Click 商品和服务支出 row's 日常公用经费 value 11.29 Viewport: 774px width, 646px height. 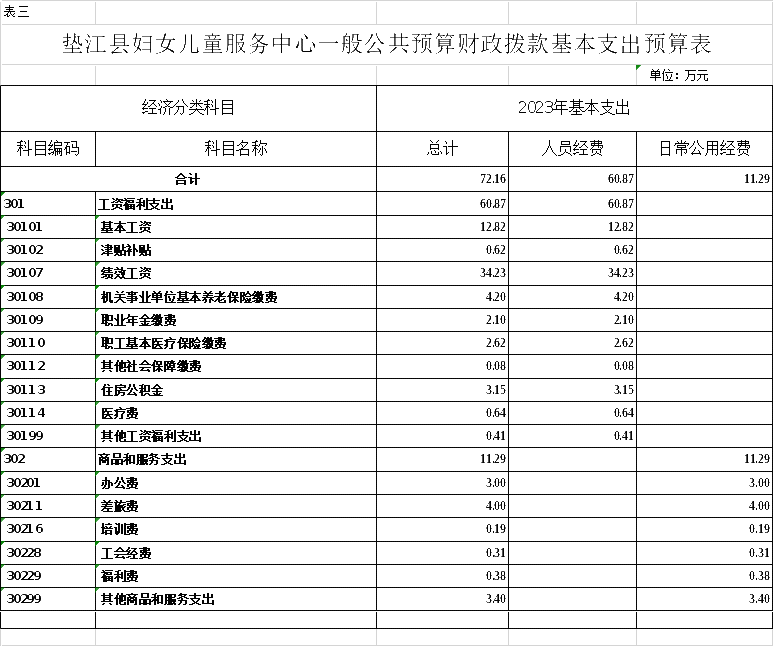click(705, 459)
